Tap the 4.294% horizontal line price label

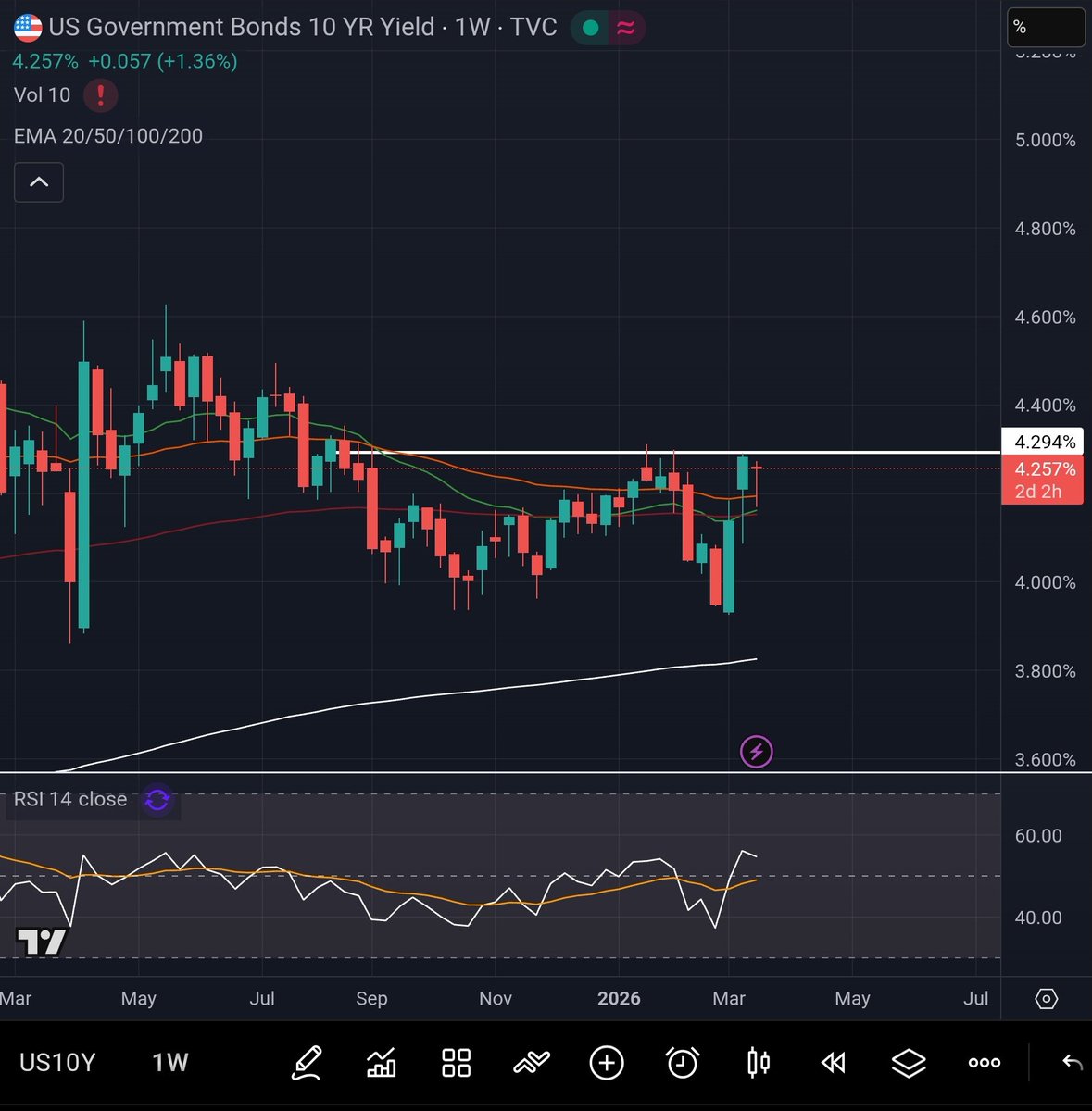coord(1043,442)
